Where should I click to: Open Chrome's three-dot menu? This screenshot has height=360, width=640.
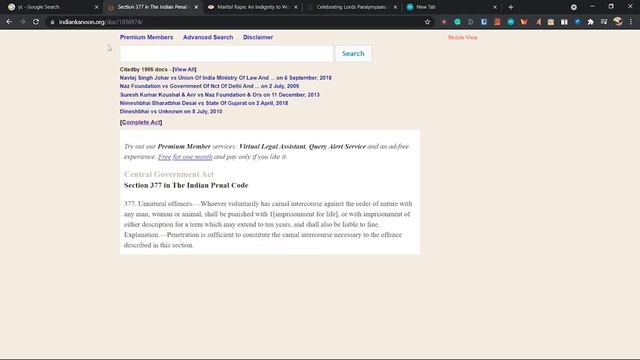coord(631,22)
